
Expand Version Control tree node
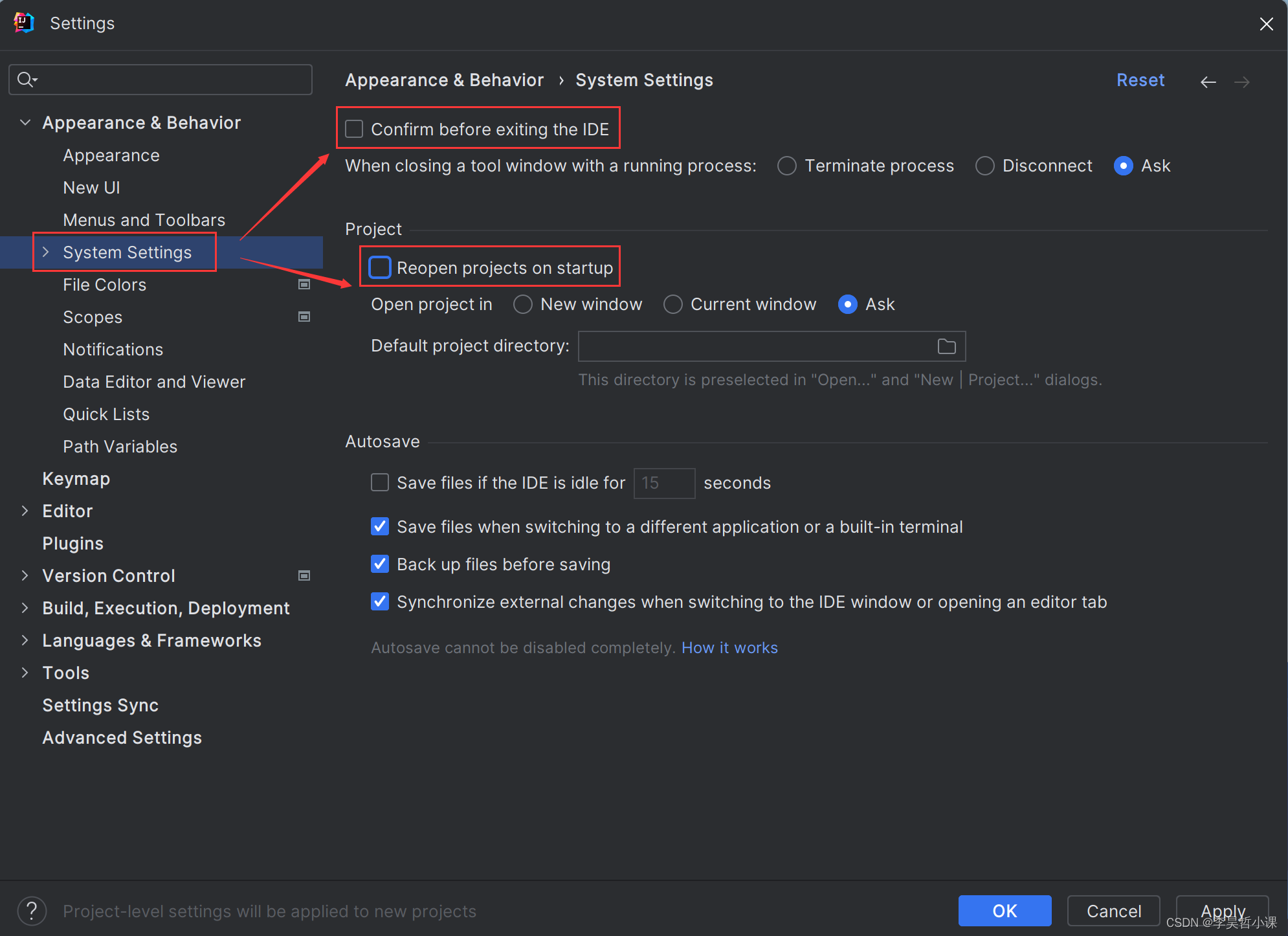click(25, 575)
